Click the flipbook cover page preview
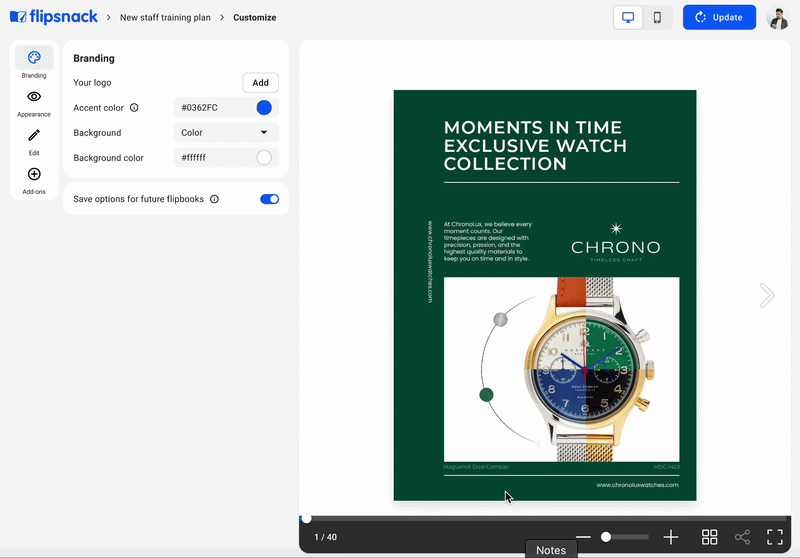 click(x=544, y=295)
